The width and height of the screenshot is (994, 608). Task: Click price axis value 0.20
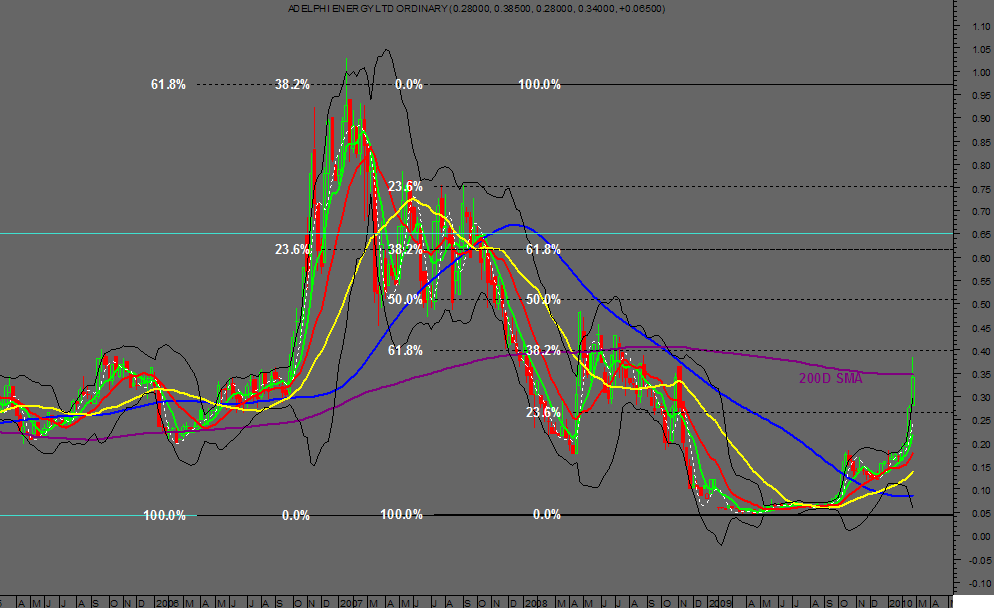coord(981,444)
